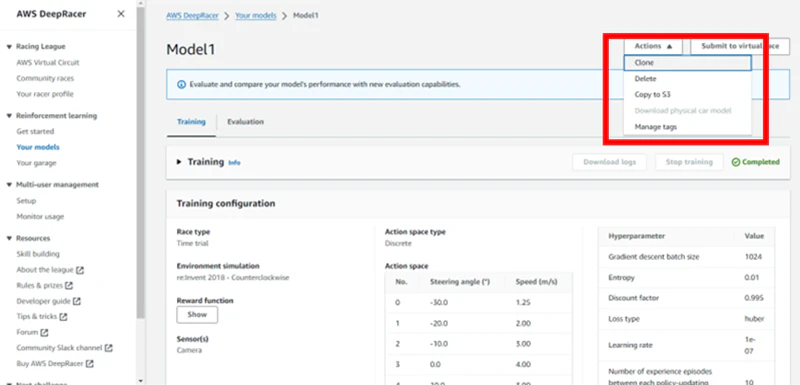Click the sidebar vertical scrollbar thumb
This screenshot has height=385, width=800.
140,163
